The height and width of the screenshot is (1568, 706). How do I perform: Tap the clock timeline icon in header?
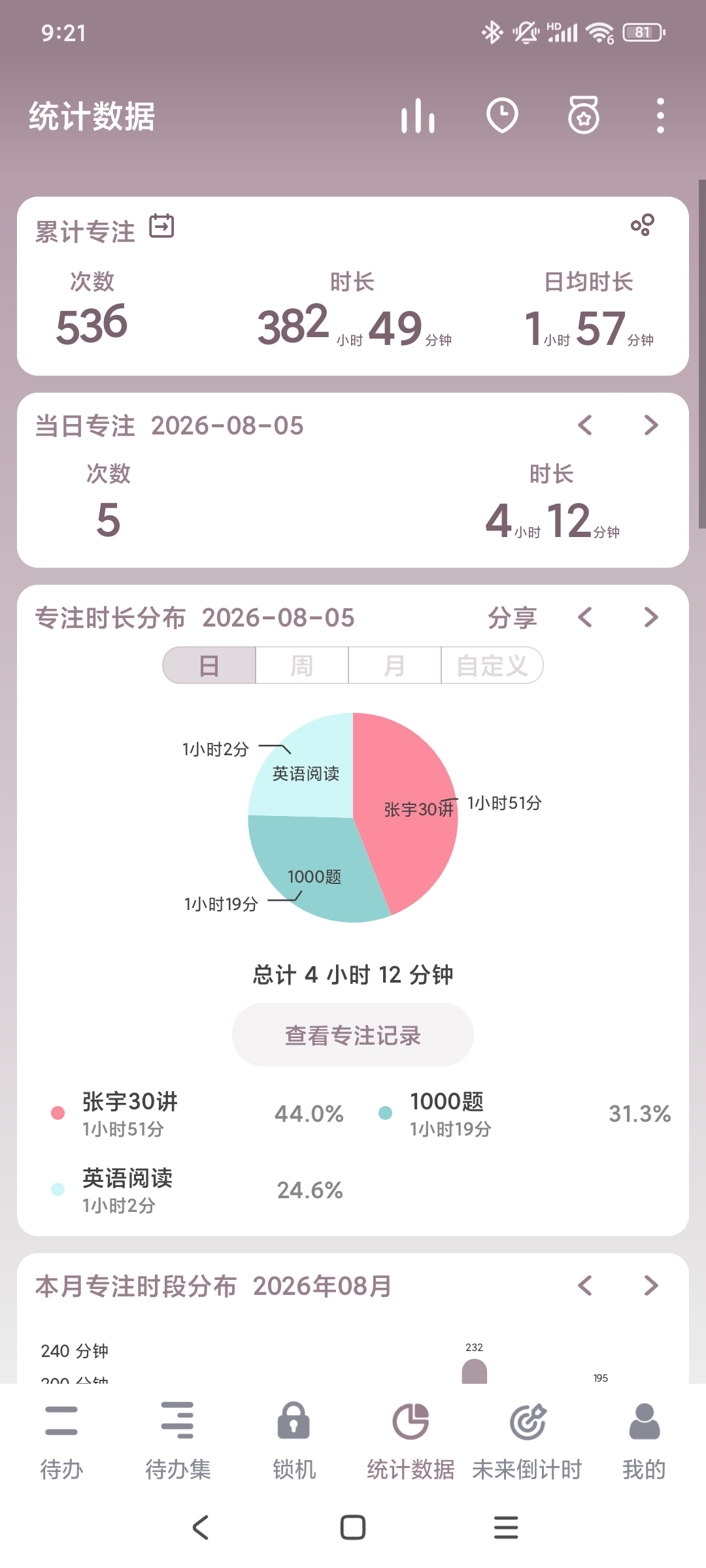[502, 116]
